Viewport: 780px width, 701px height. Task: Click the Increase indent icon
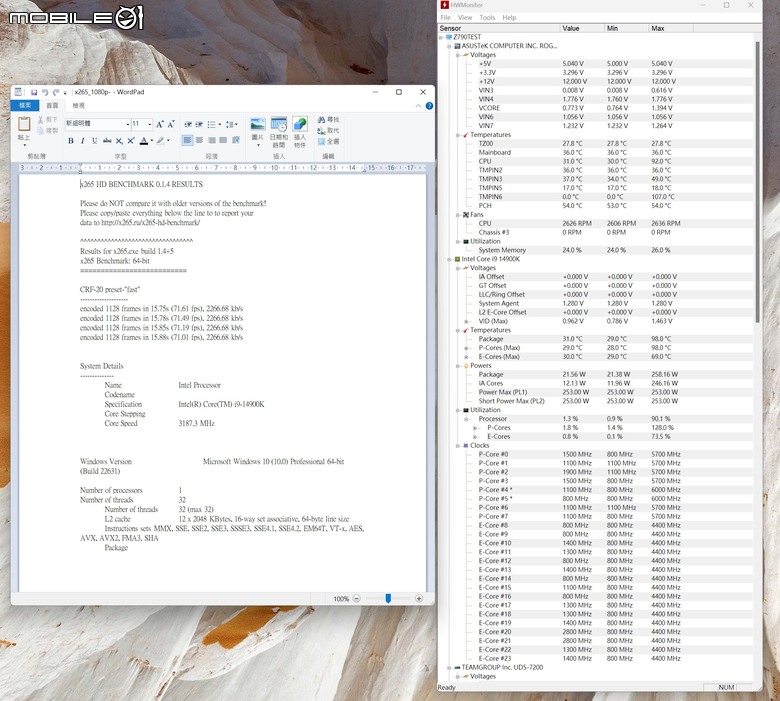tap(199, 124)
